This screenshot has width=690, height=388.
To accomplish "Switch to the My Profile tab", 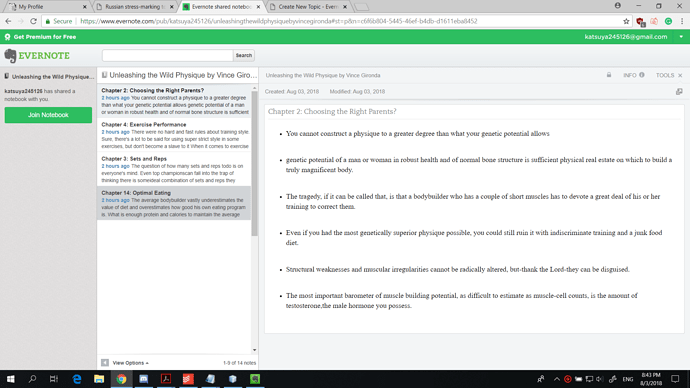I will [48, 7].
